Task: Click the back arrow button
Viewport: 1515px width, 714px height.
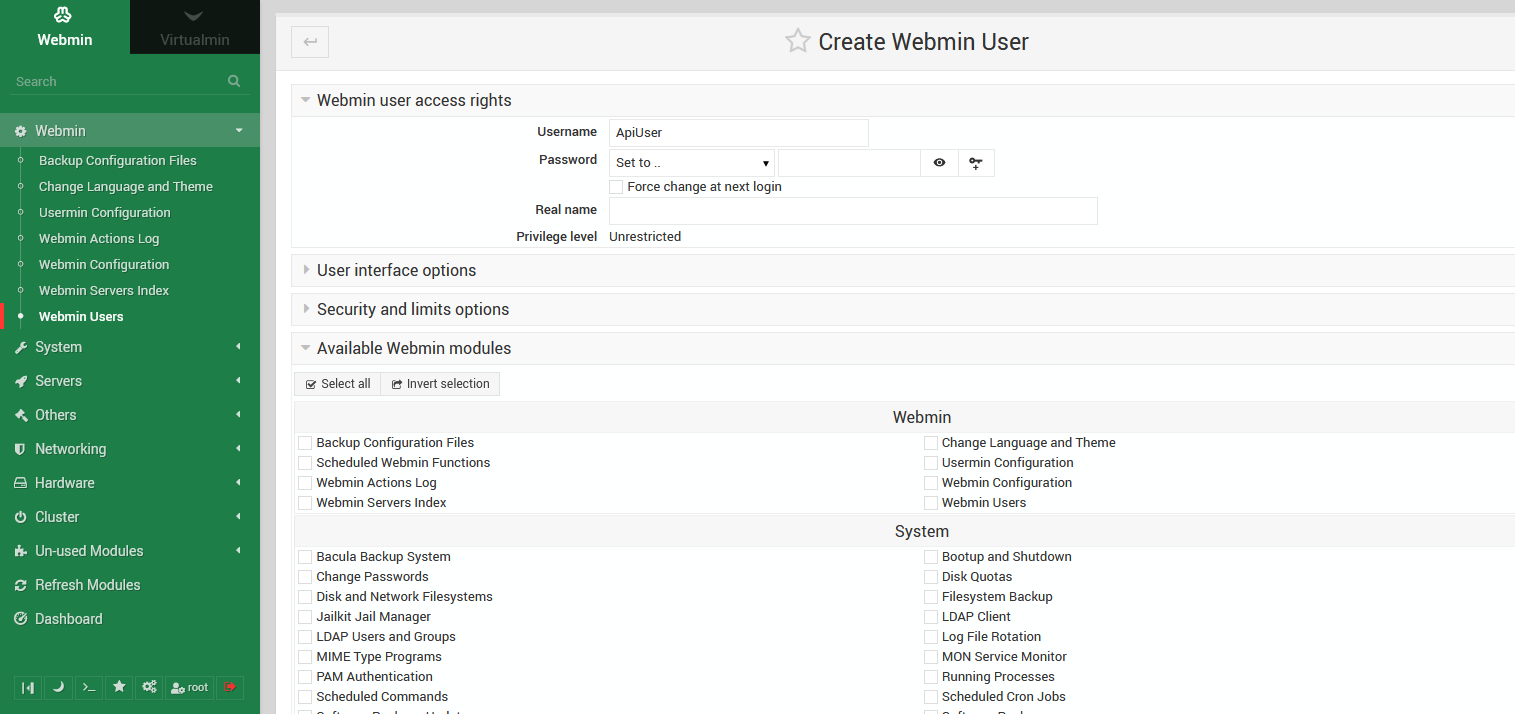Action: [x=310, y=42]
